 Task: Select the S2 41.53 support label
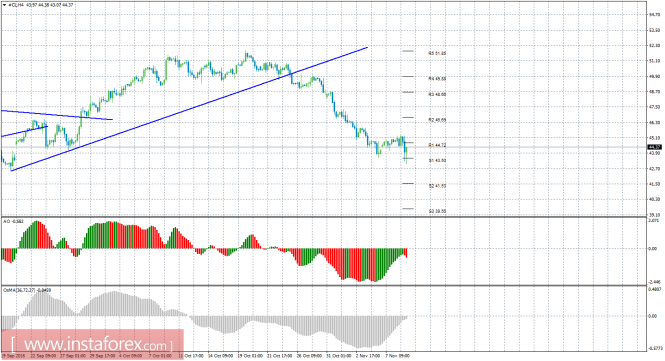coord(437,186)
